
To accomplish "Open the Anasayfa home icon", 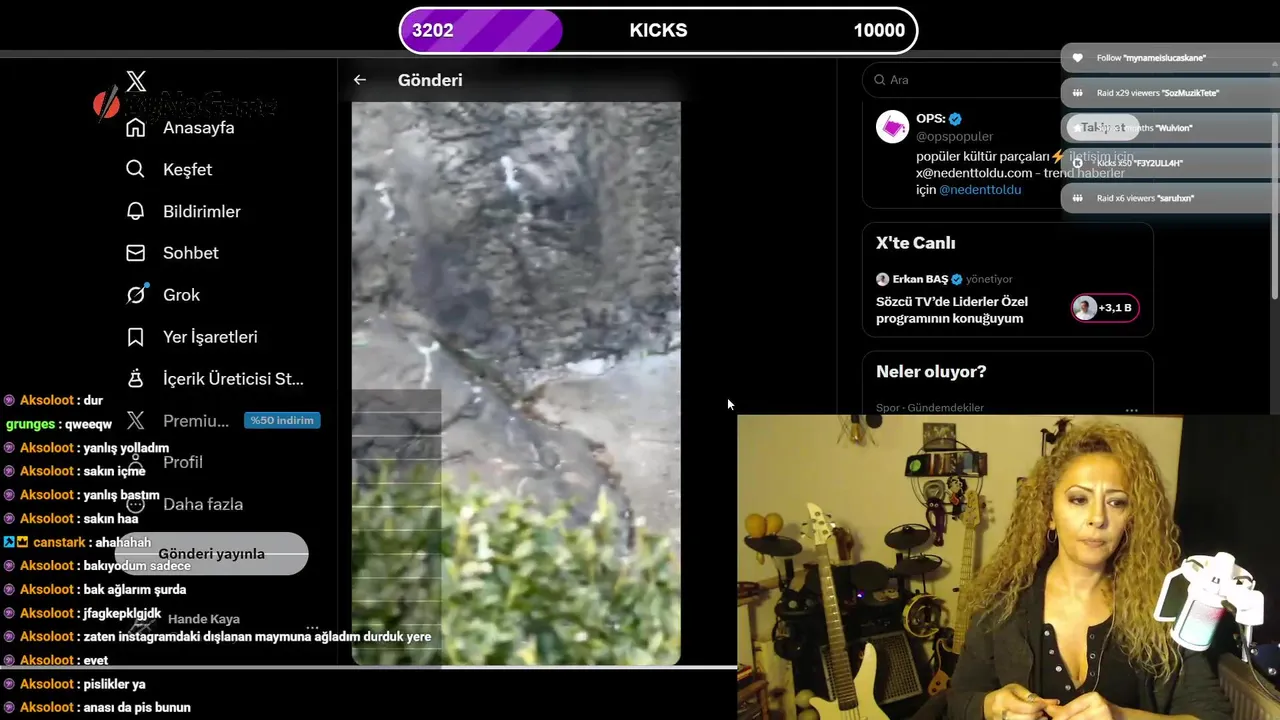I will coord(136,128).
